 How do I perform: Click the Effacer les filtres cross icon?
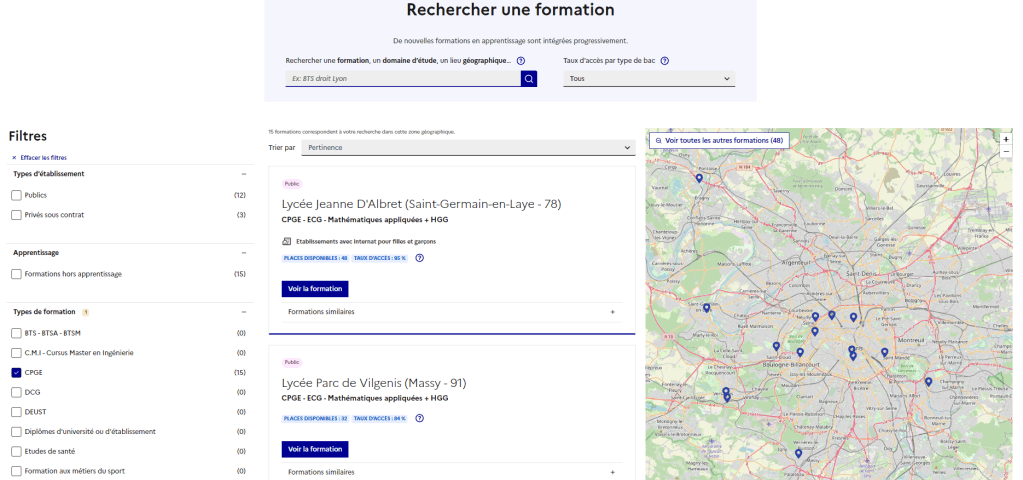[14, 158]
